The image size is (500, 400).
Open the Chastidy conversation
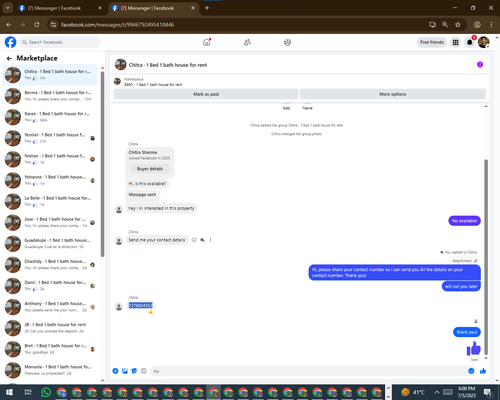tap(50, 265)
